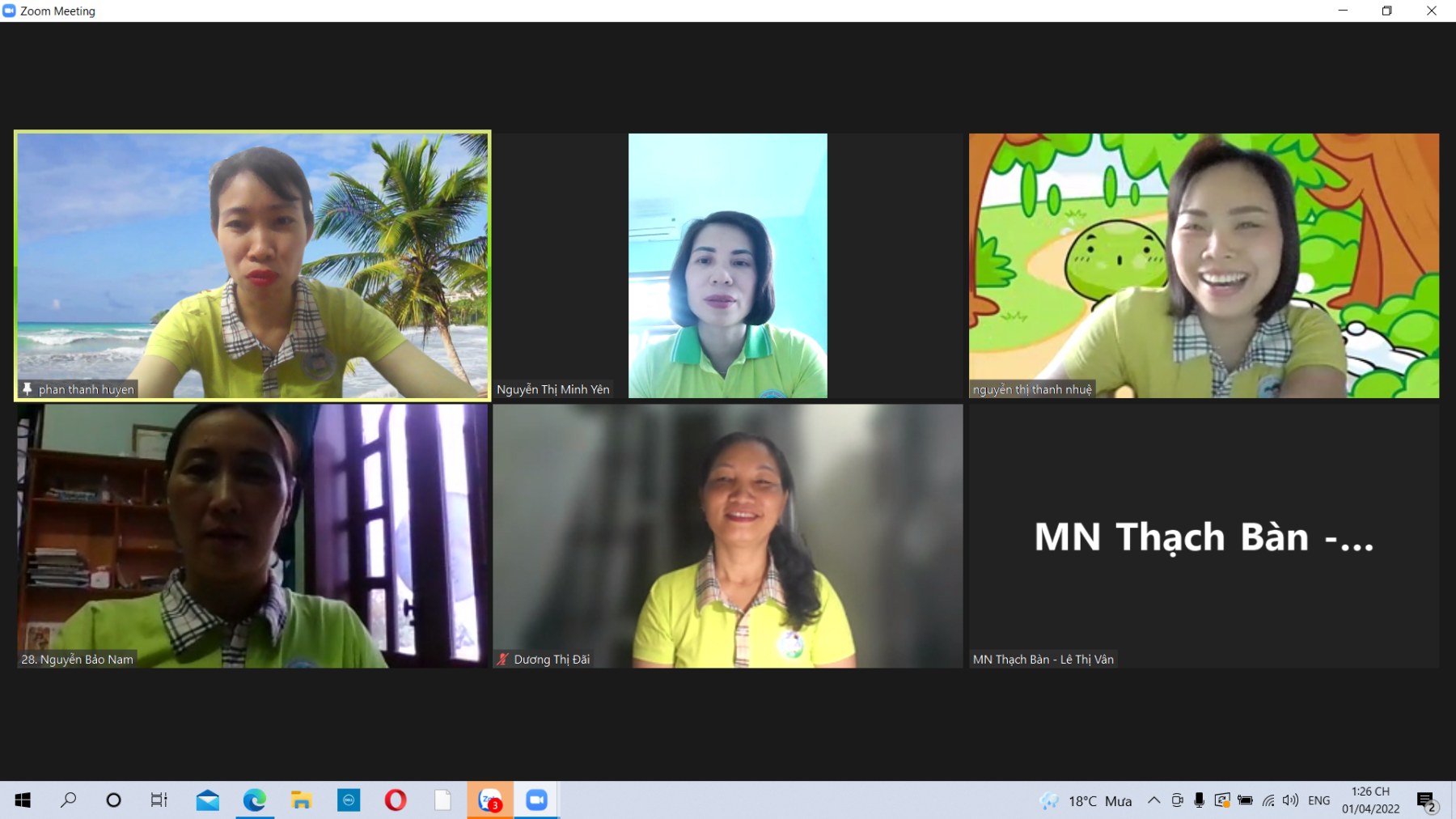The image size is (1456, 819).
Task: Open Microsoft Edge from the taskbar
Action: click(x=255, y=800)
